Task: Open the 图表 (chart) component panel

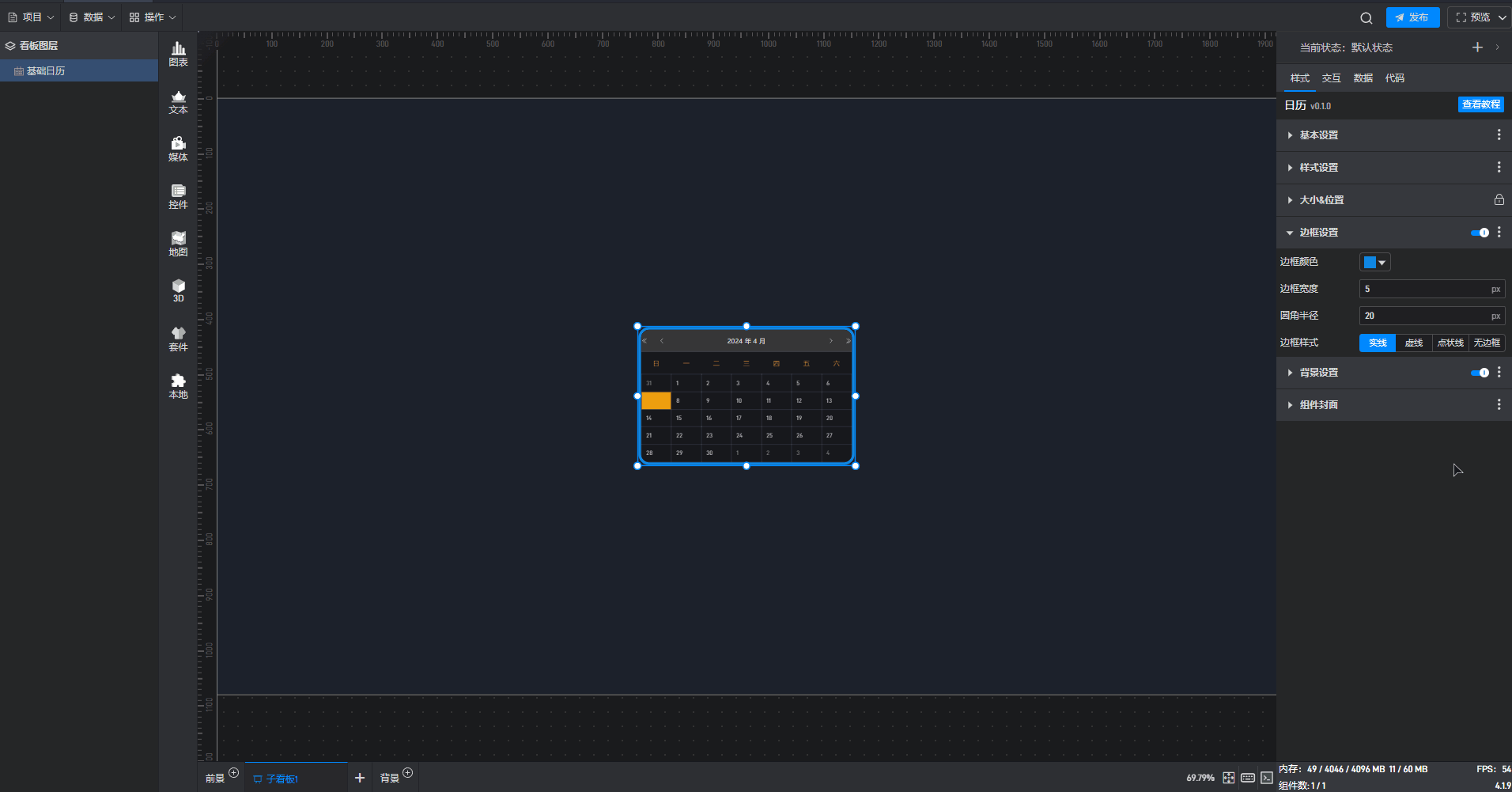Action: click(x=178, y=54)
